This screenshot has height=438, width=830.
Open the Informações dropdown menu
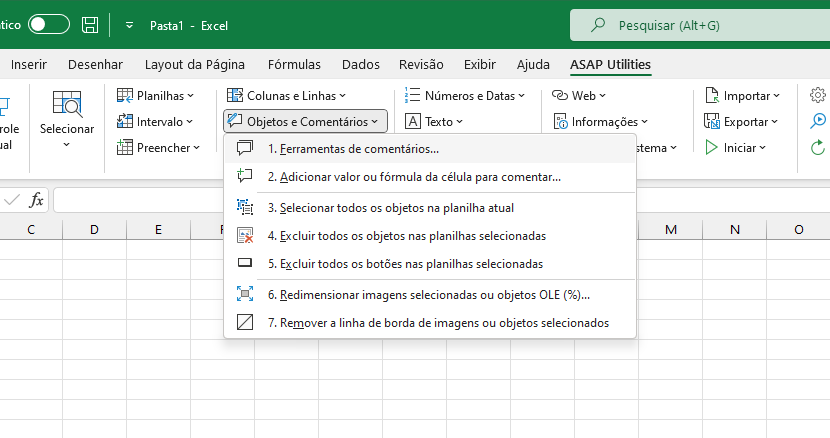(x=601, y=121)
